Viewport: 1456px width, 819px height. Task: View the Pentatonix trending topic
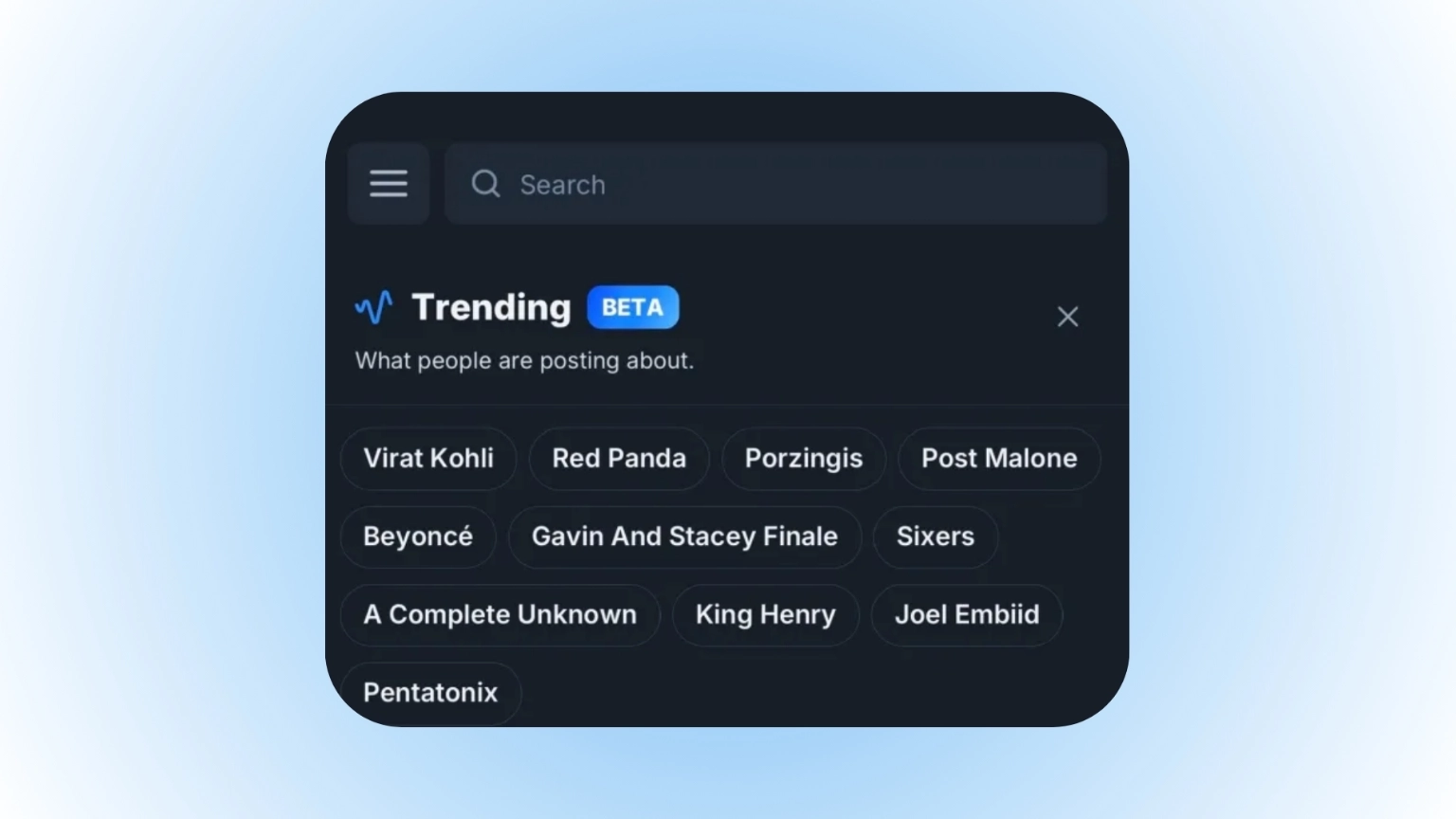(430, 693)
